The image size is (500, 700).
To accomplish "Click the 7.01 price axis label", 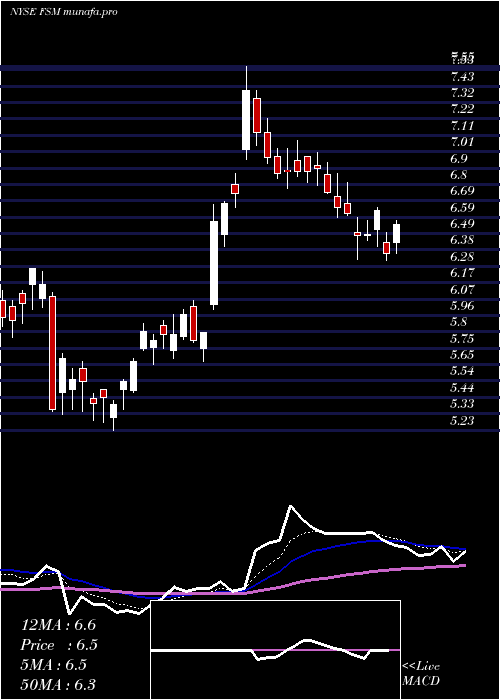I will click(462, 142).
